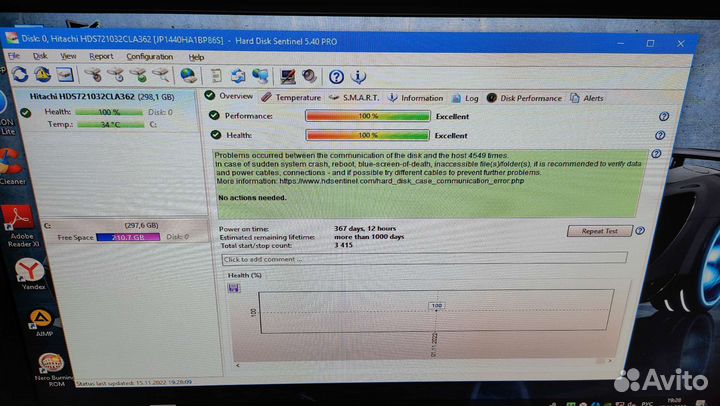This screenshot has height=406, width=720.
Task: Click the networked computers toolbar icon
Action: coord(260,76)
